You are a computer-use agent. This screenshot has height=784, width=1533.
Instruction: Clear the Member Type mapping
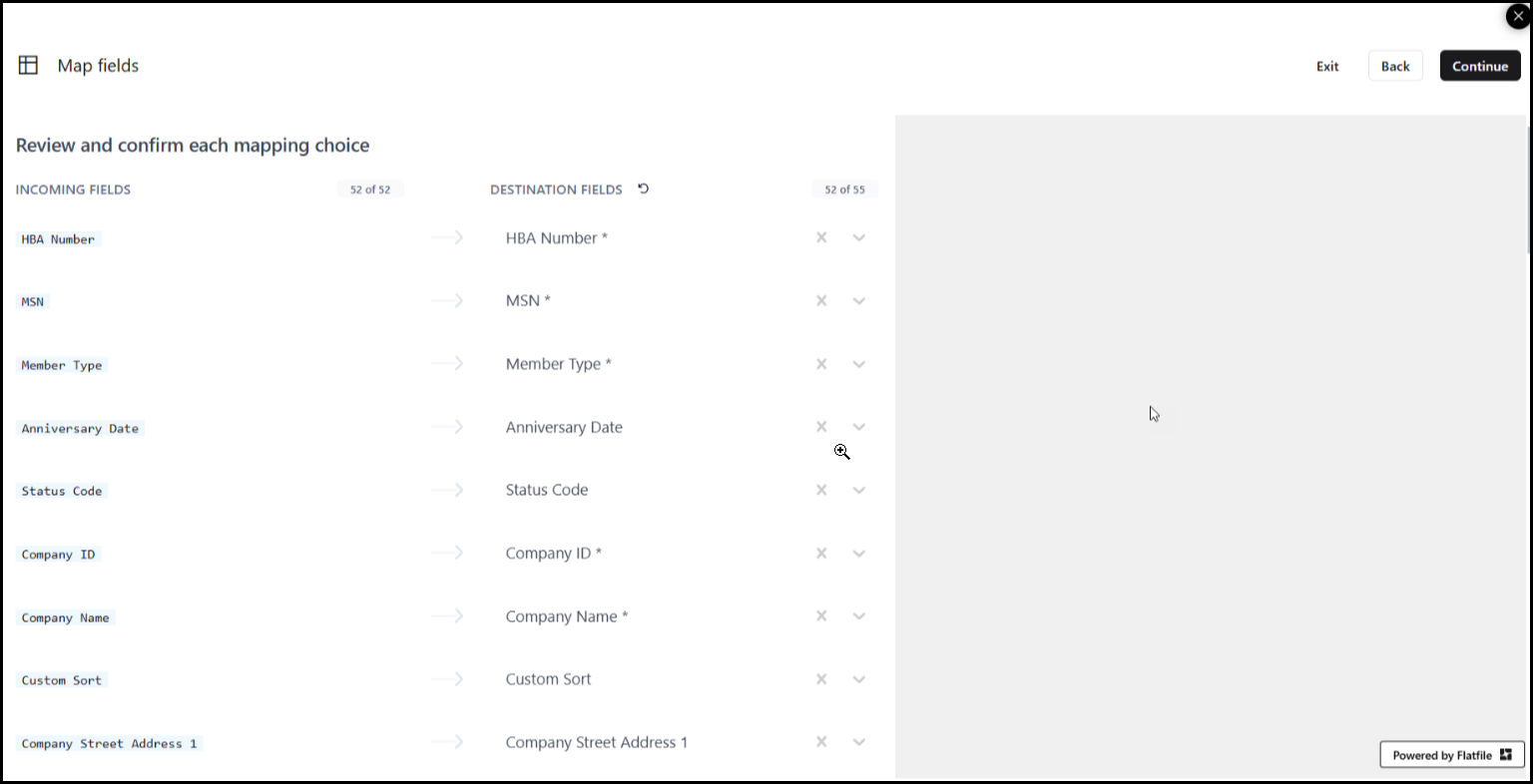(821, 364)
